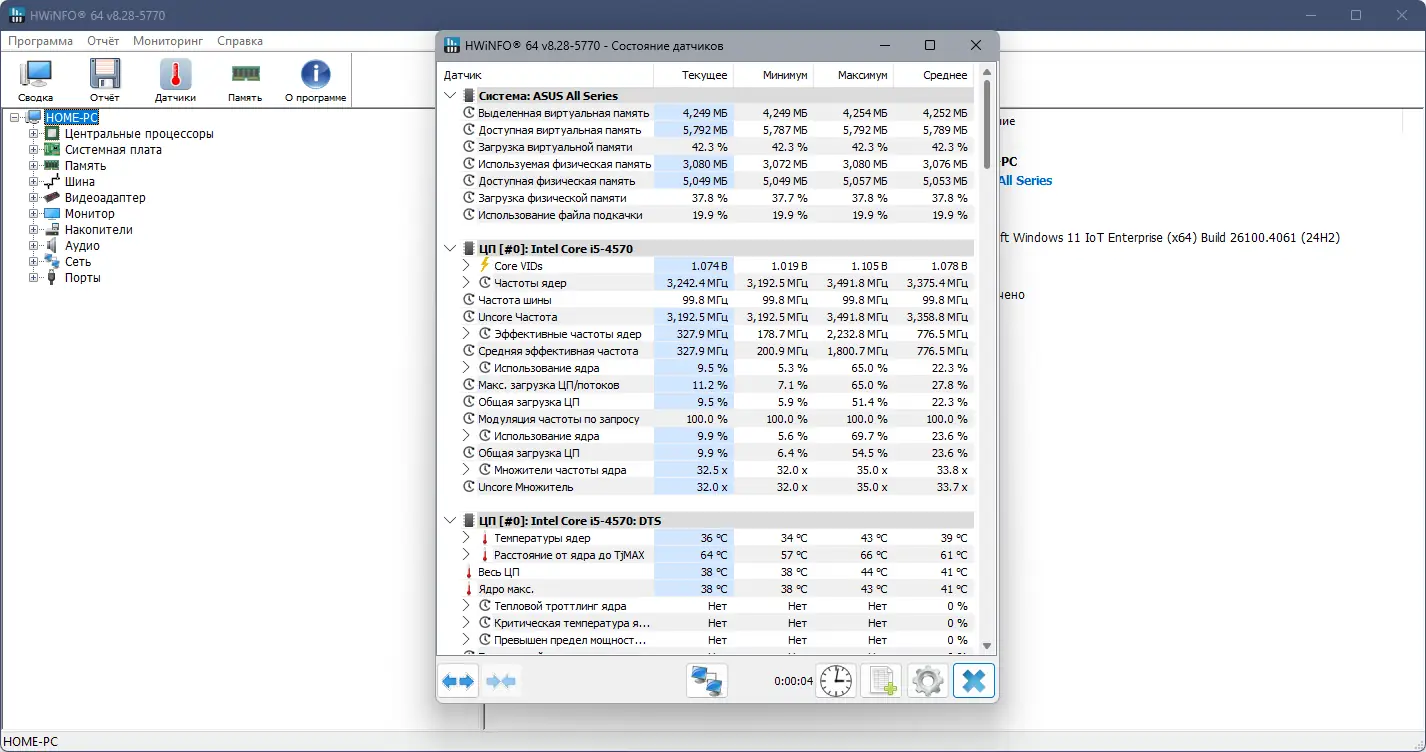Expand the Расстояние от ядра до TjMAX row
1426x752 pixels.
[x=466, y=555]
